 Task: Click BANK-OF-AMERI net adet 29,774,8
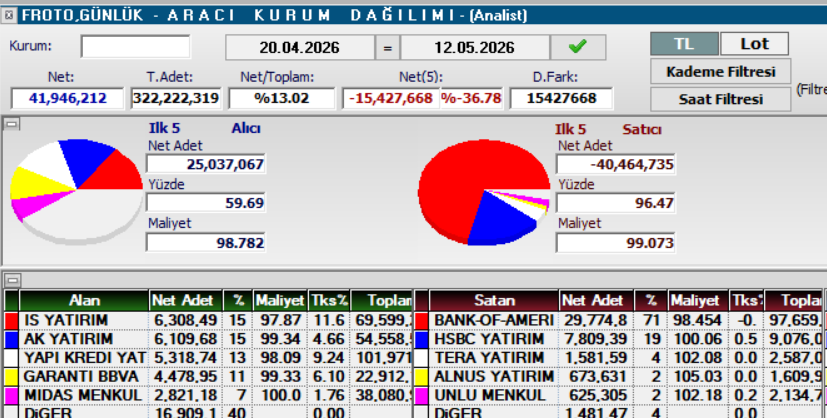pos(596,320)
